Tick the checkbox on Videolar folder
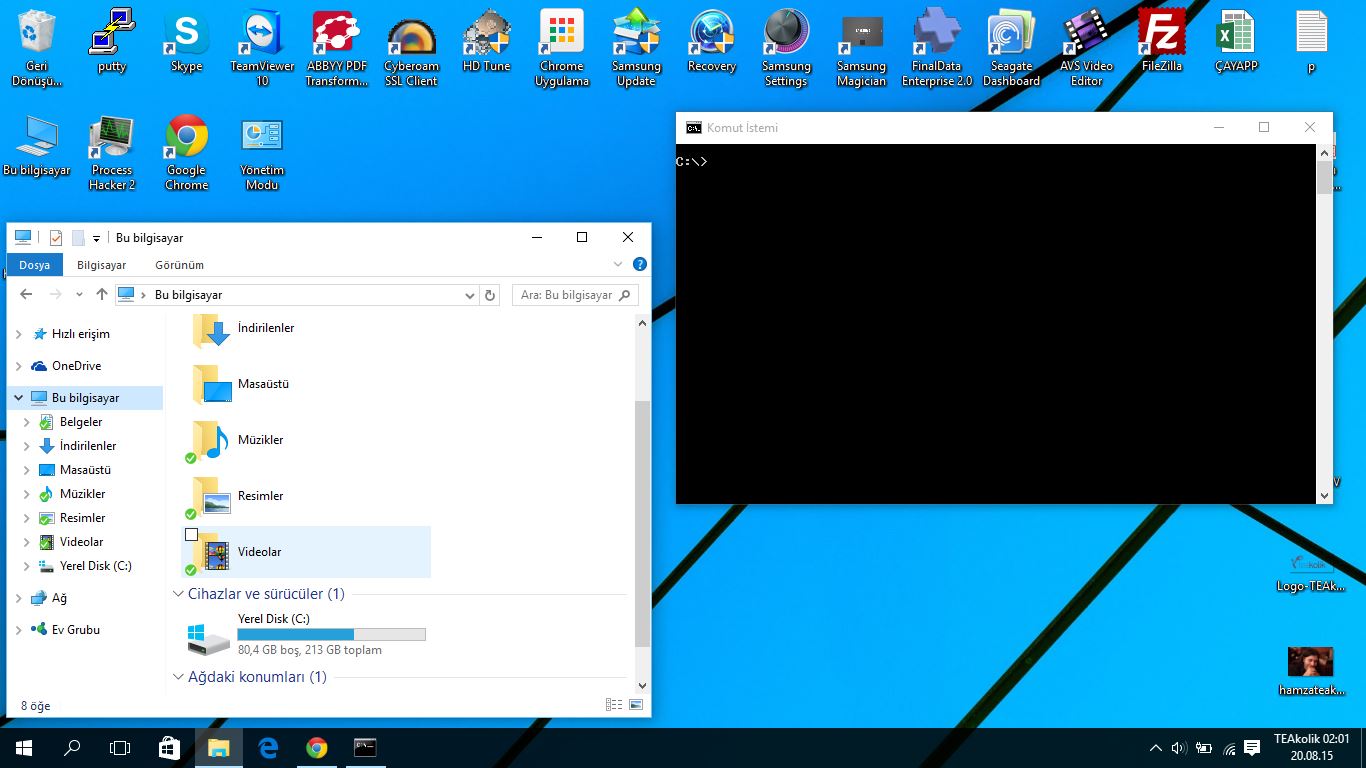Image resolution: width=1366 pixels, height=768 pixels. [192, 535]
